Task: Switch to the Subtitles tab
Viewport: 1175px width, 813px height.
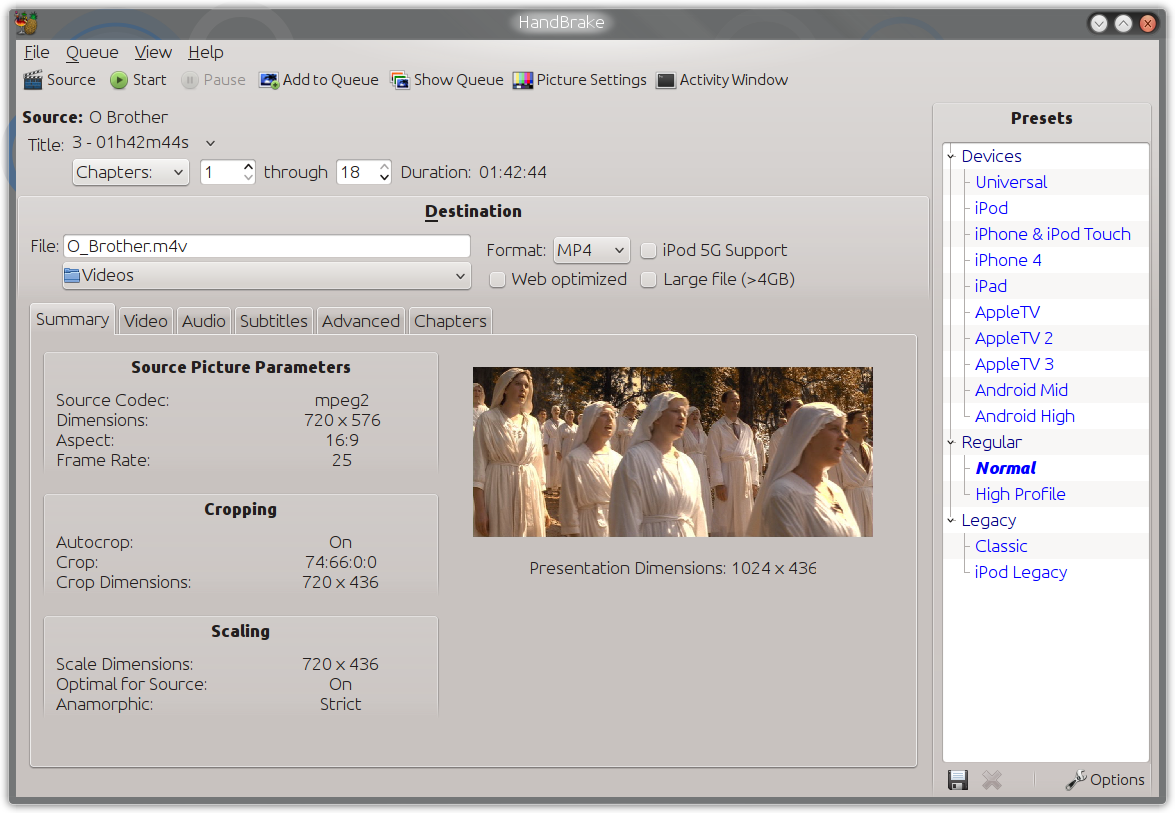Action: coord(274,321)
